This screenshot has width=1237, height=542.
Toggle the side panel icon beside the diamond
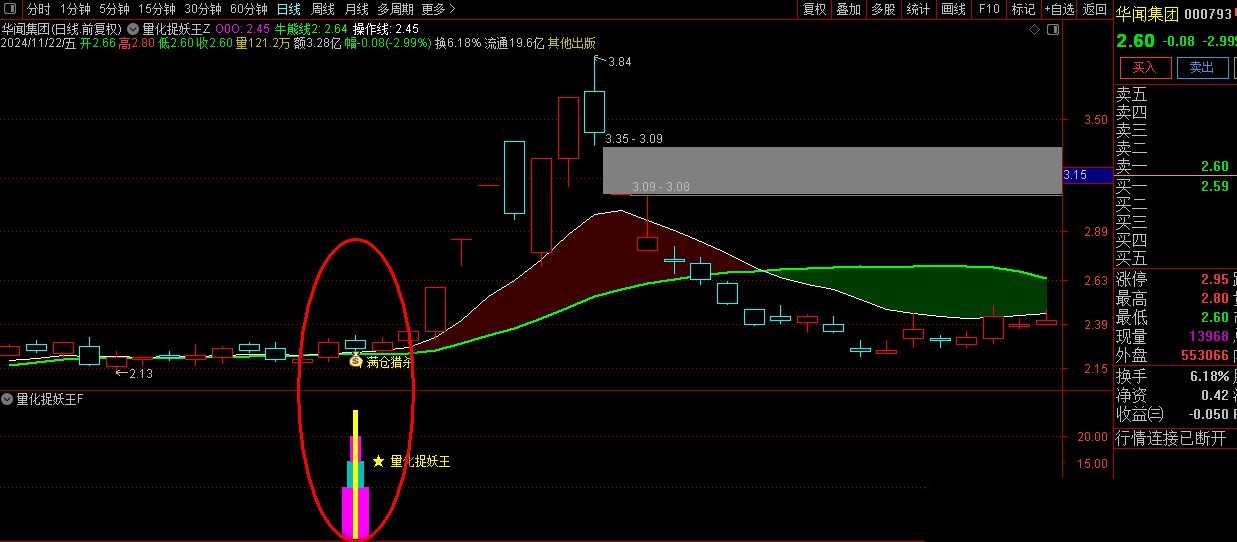pyautogui.click(x=1053, y=30)
